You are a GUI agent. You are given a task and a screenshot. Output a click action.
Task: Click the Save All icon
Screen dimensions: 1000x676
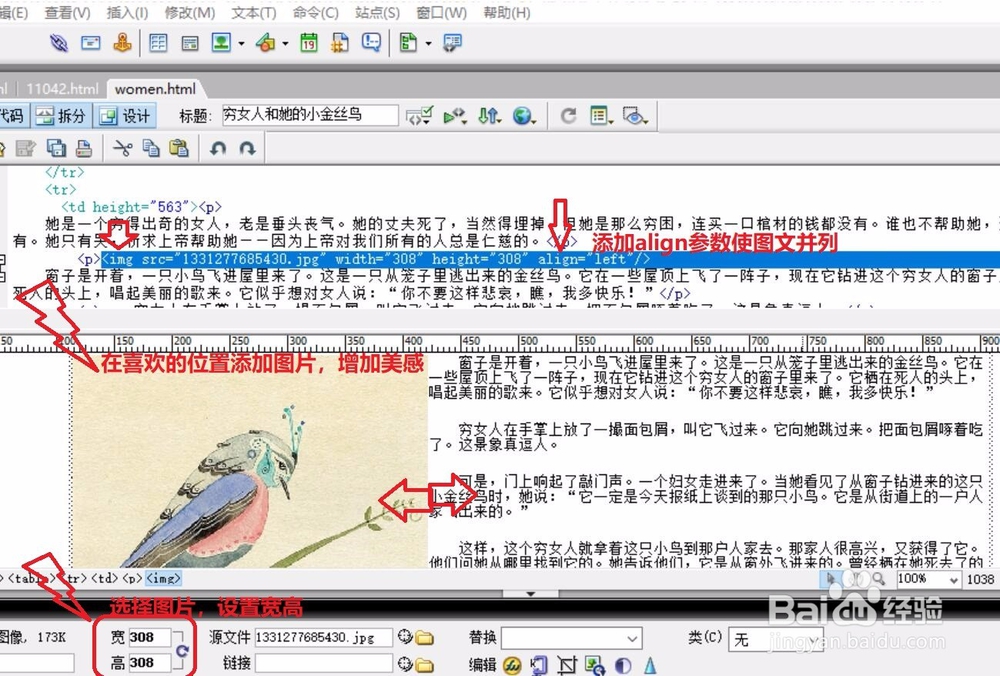pos(56,148)
